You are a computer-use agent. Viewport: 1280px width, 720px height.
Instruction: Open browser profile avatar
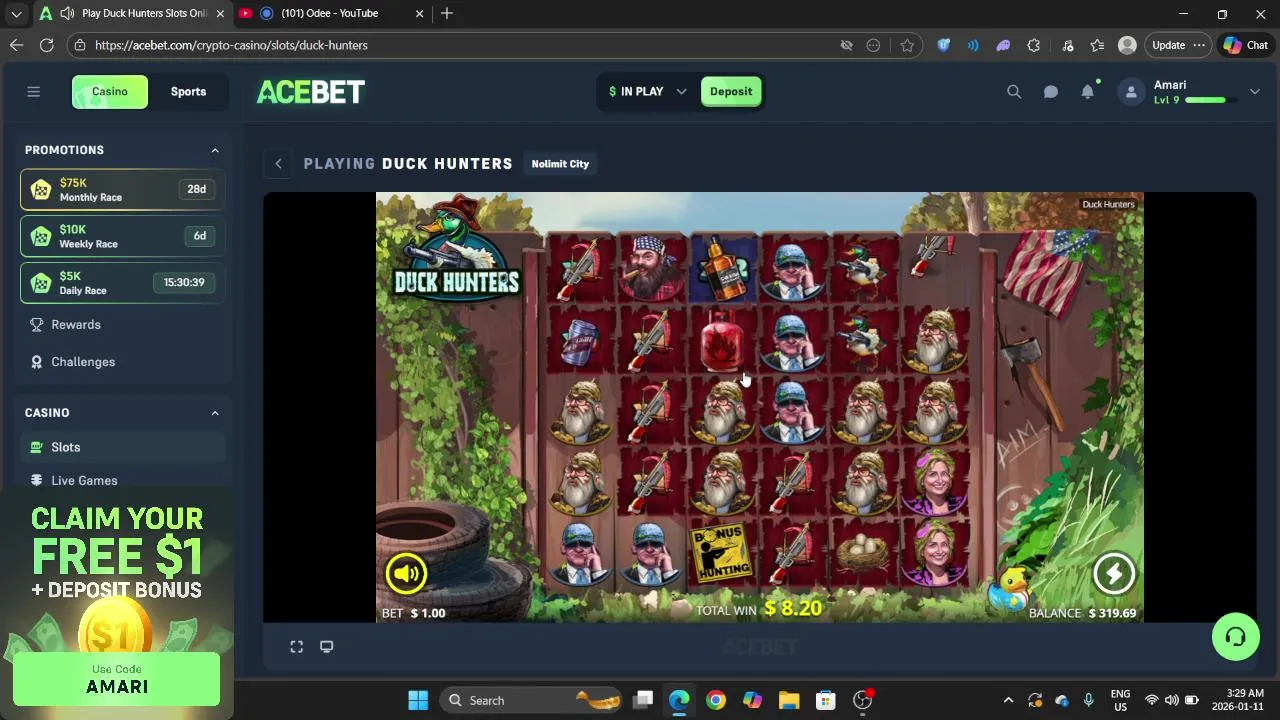pos(1127,45)
